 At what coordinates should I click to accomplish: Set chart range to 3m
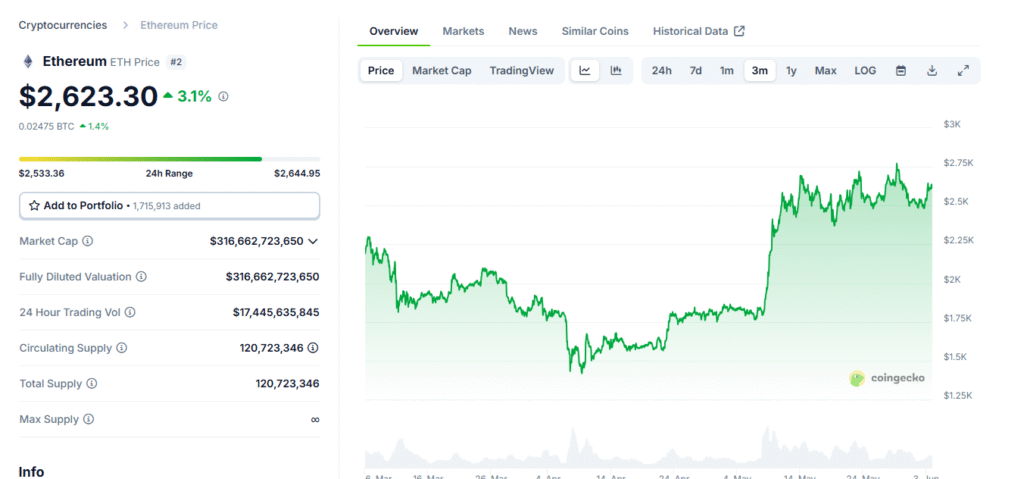point(760,71)
